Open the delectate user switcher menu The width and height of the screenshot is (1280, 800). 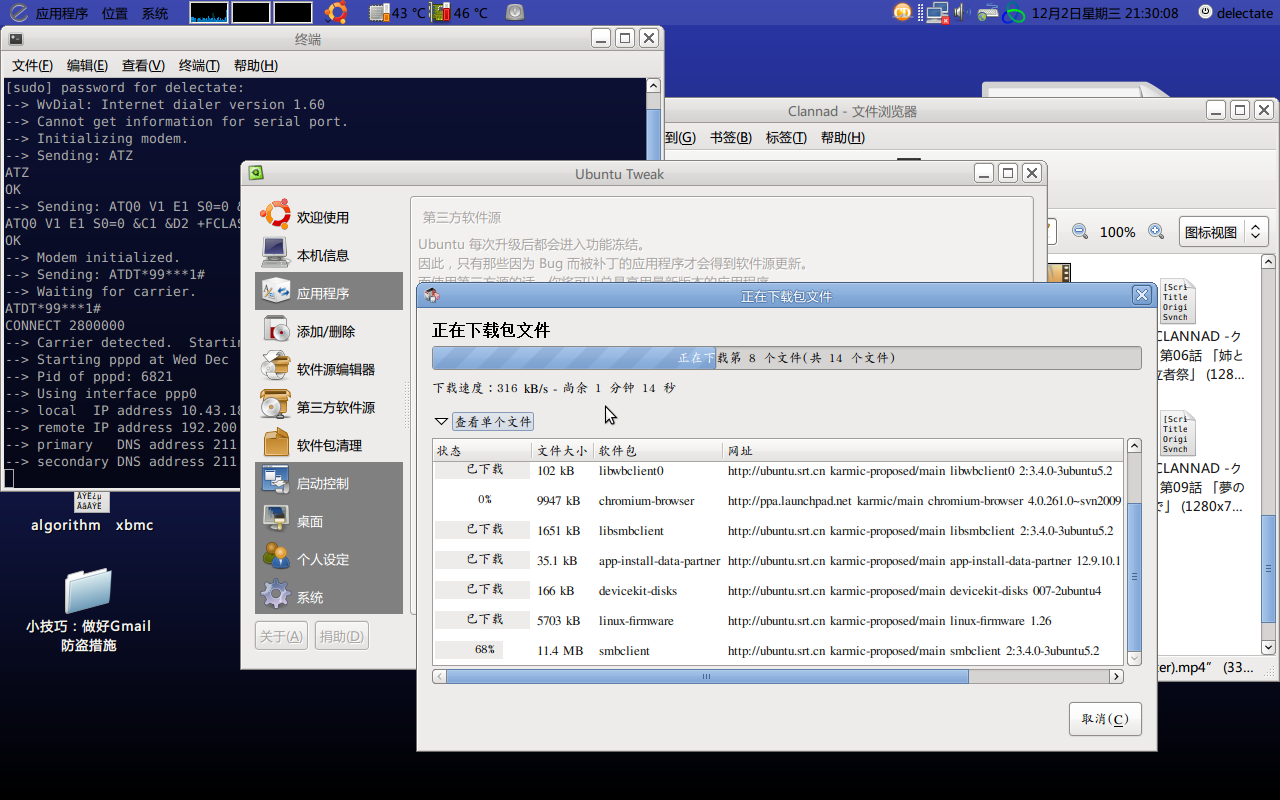click(x=1236, y=13)
